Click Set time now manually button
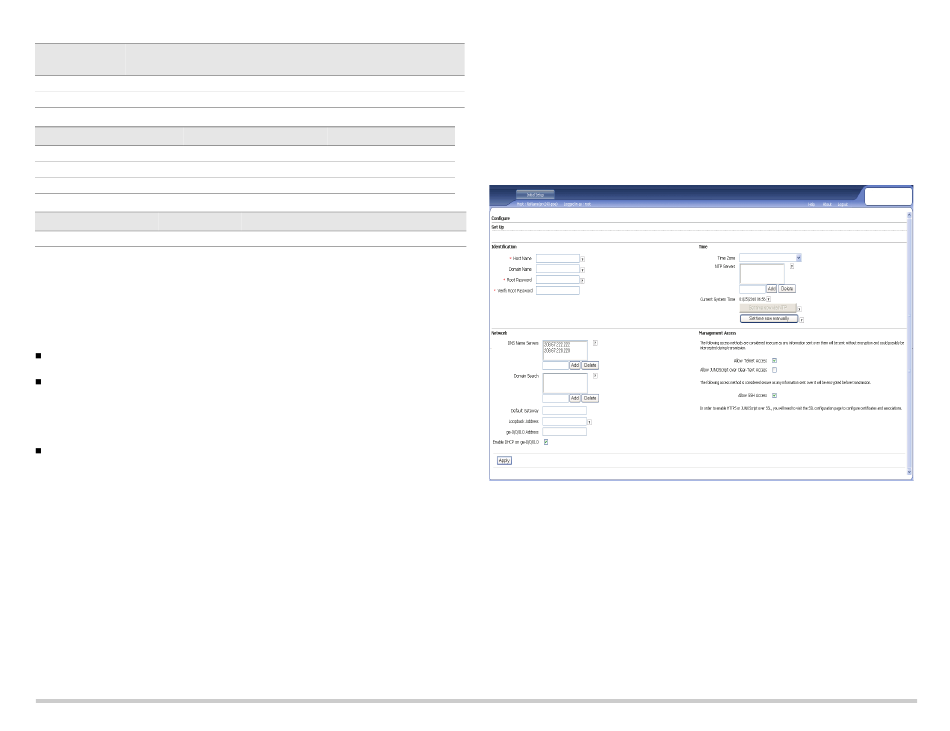This screenshot has width=950, height=731. [x=769, y=319]
